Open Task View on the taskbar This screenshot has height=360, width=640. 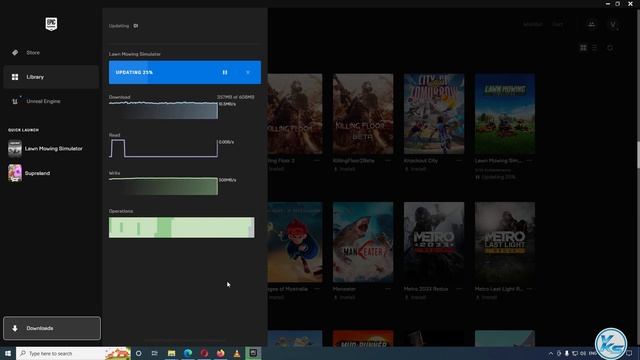(155, 353)
